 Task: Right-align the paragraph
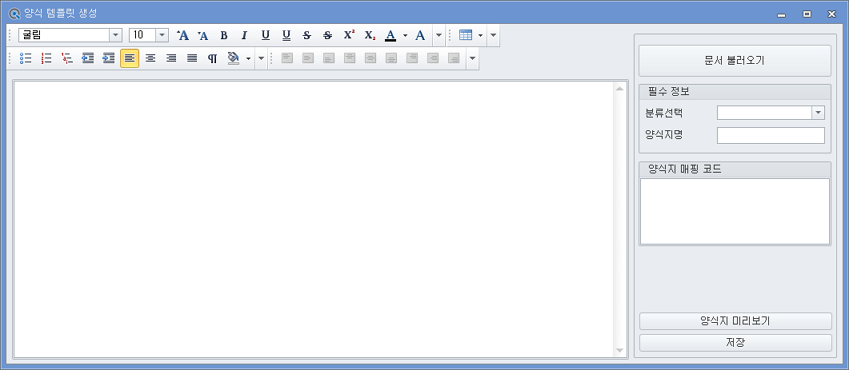point(171,58)
